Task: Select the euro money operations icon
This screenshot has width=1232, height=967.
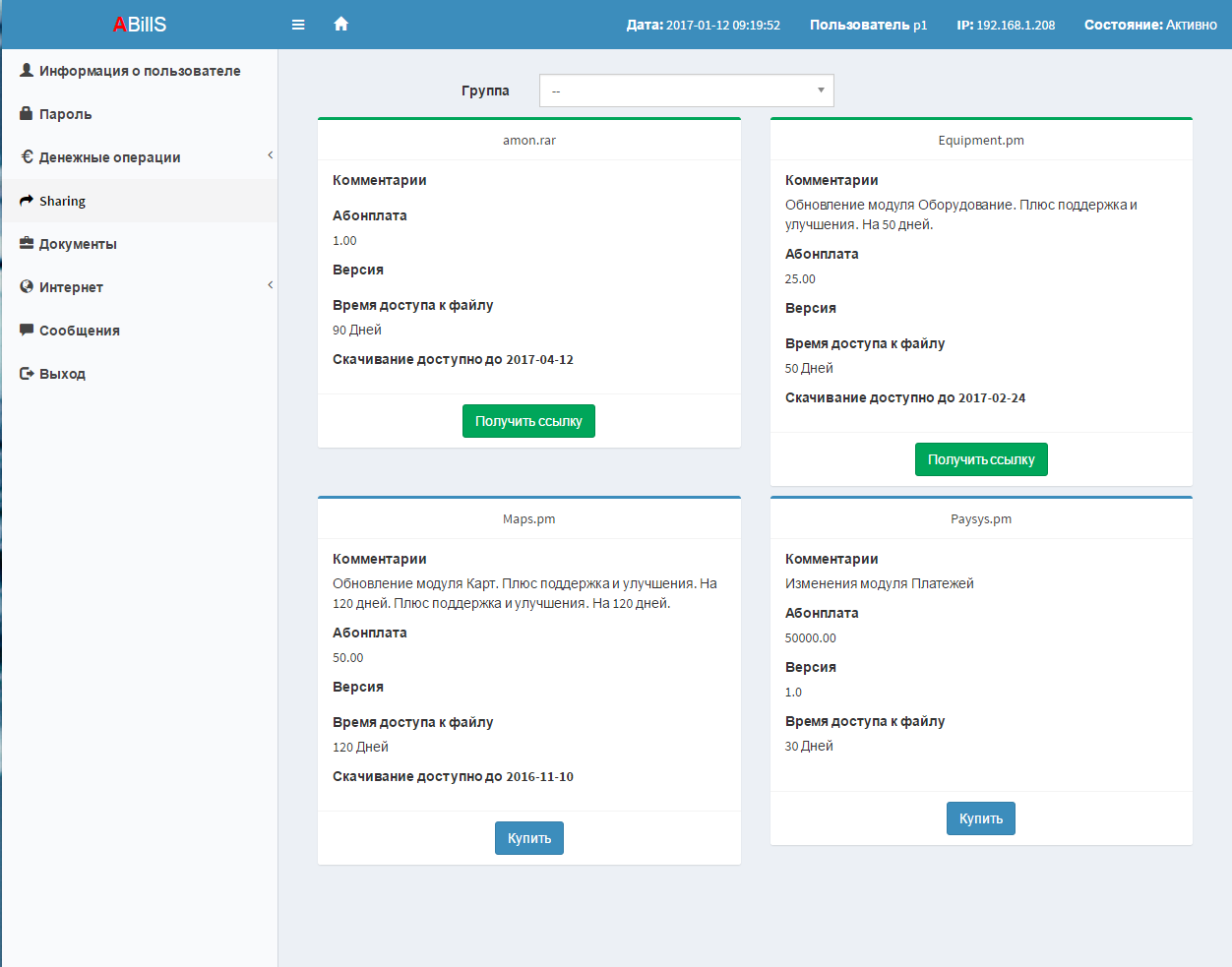Action: 27,156
